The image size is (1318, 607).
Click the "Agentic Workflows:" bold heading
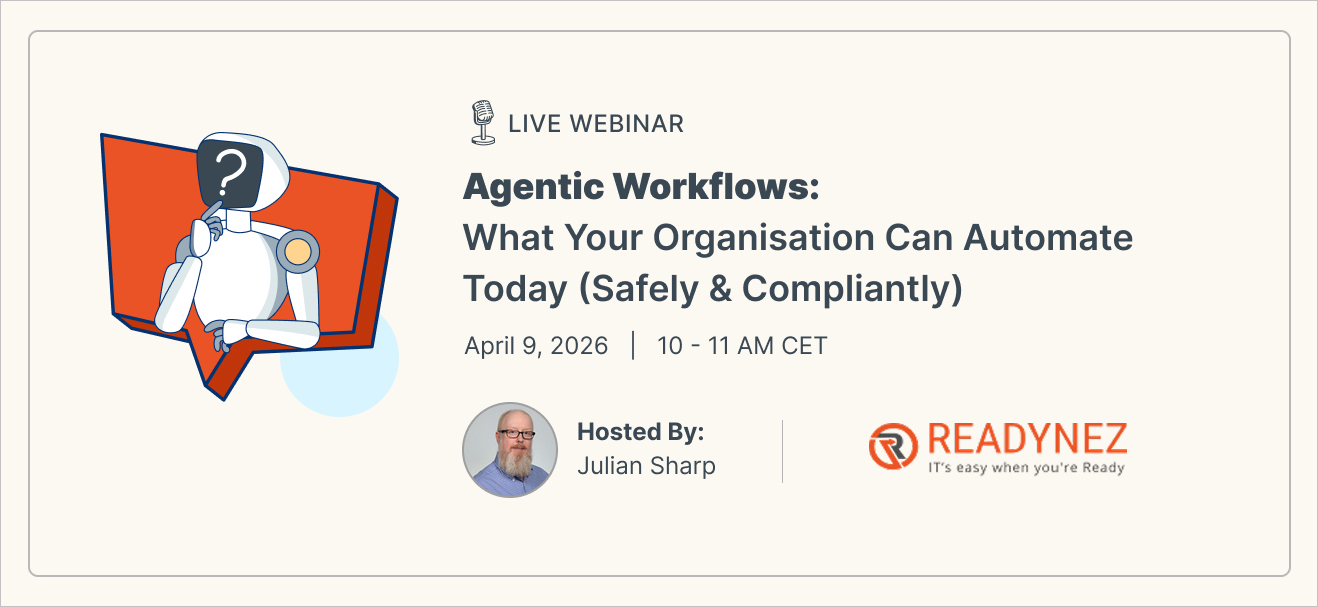641,187
